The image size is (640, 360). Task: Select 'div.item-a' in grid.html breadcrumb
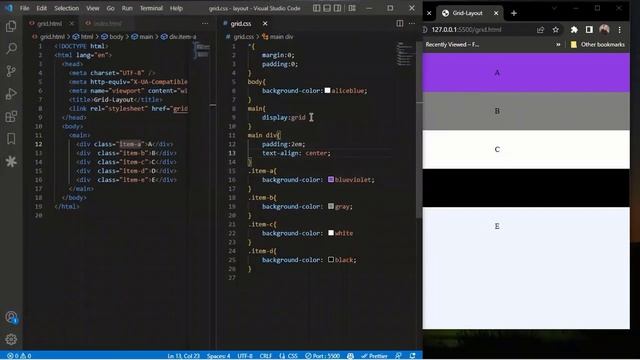click(x=182, y=37)
